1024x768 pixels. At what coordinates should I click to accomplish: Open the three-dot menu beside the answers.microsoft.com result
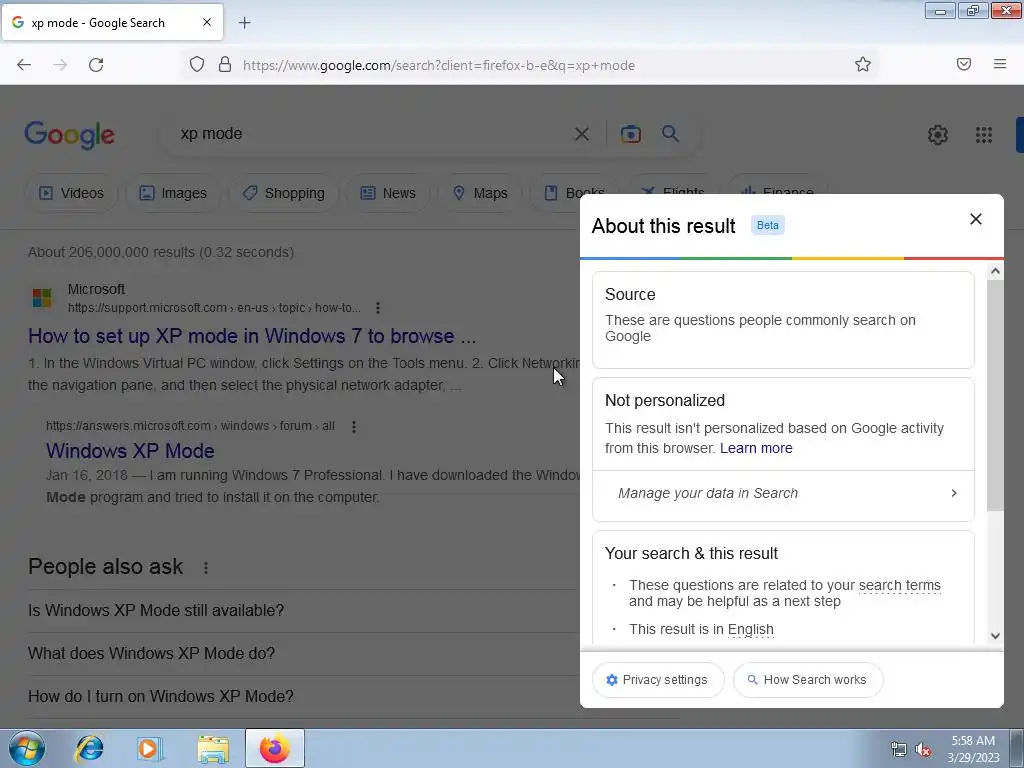(x=354, y=426)
